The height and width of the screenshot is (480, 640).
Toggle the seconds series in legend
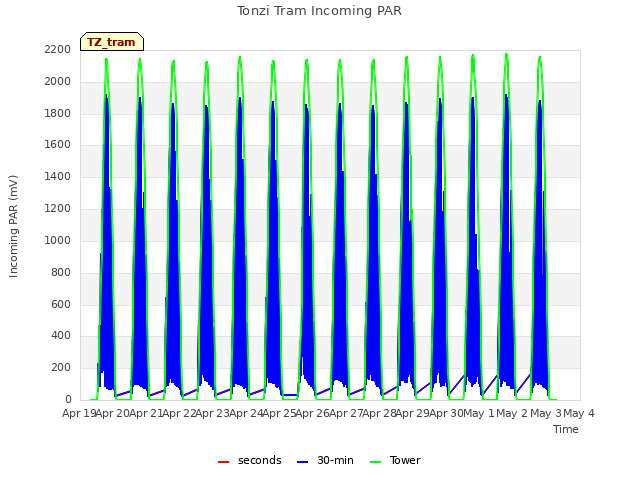249,460
